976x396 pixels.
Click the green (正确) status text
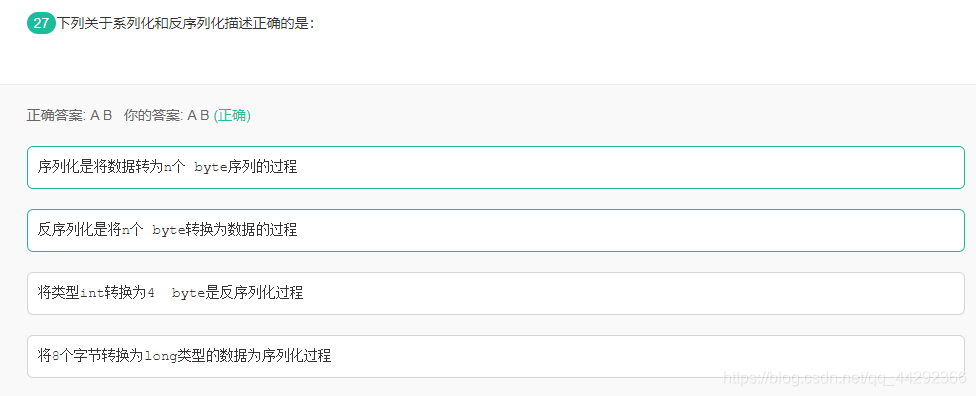(232, 116)
